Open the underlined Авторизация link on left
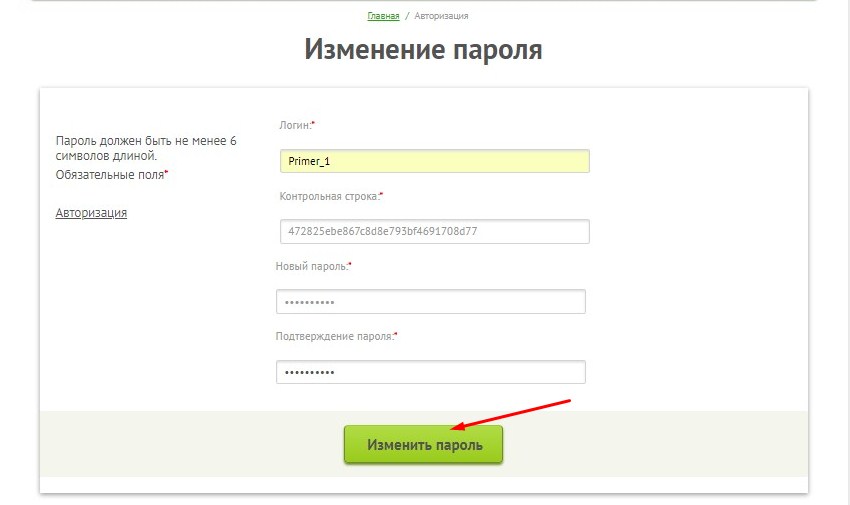The height and width of the screenshot is (505, 850). pyautogui.click(x=91, y=212)
